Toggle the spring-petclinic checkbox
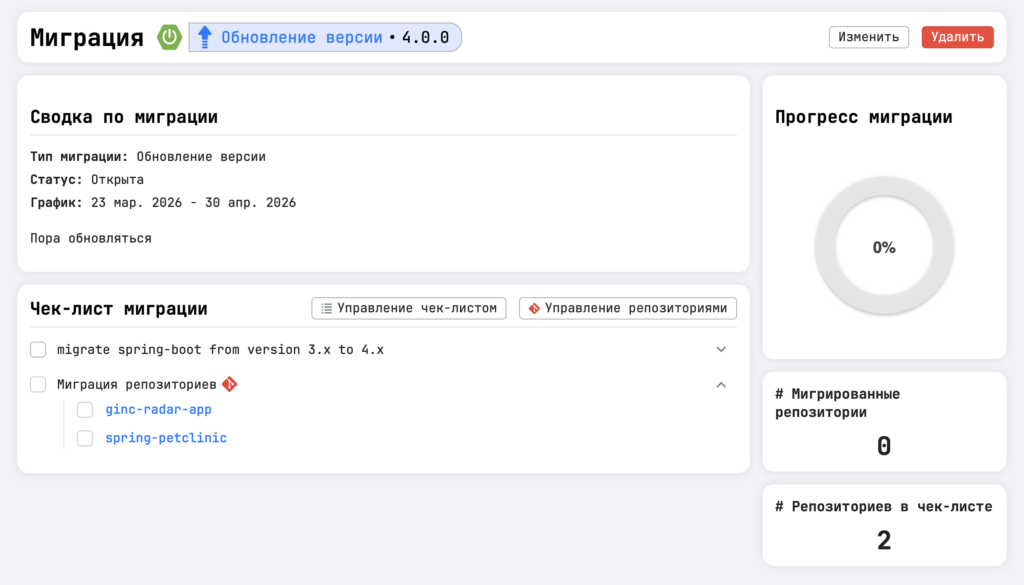This screenshot has width=1024, height=585. pyautogui.click(x=85, y=438)
